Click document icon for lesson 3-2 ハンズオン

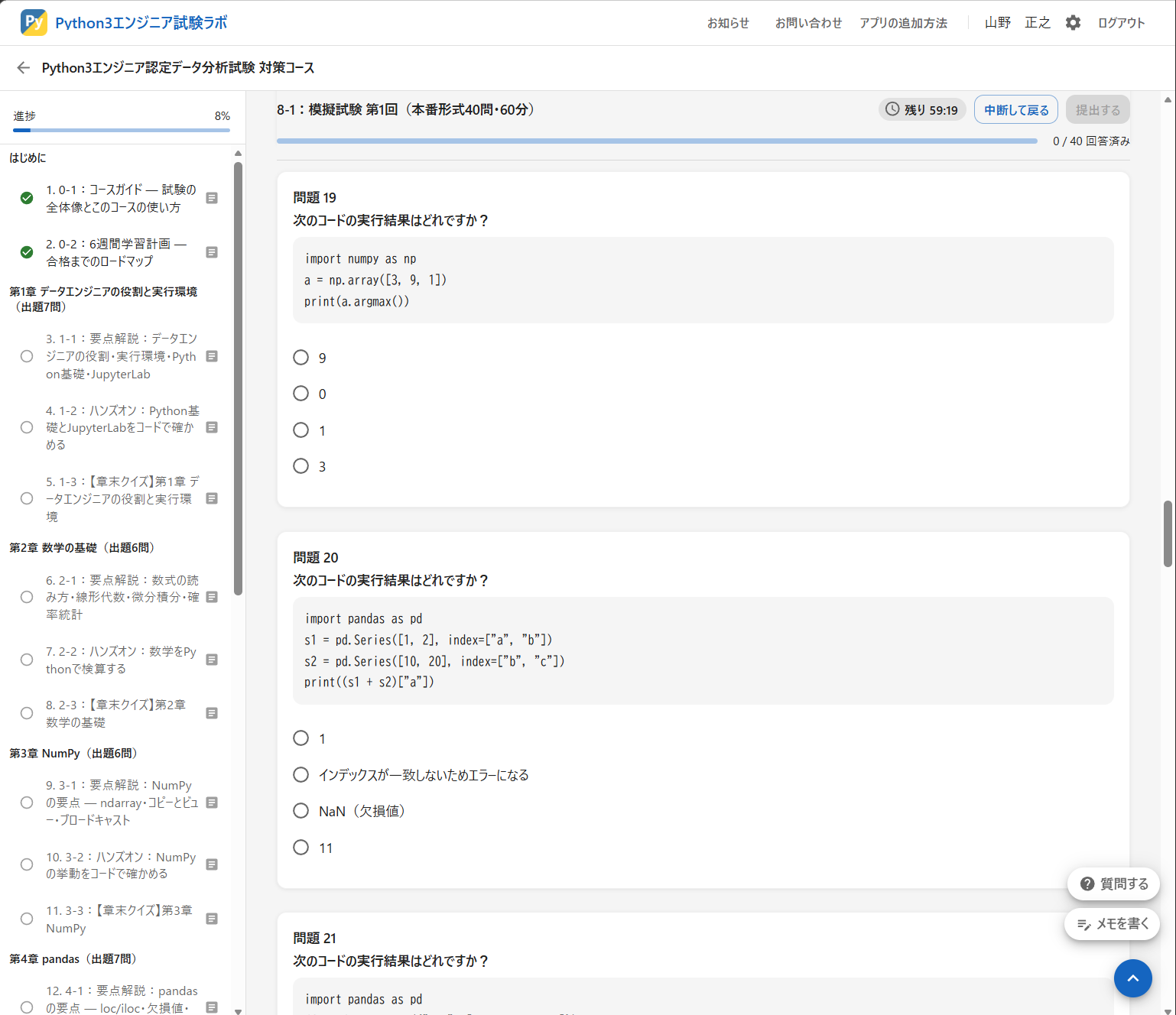click(213, 864)
